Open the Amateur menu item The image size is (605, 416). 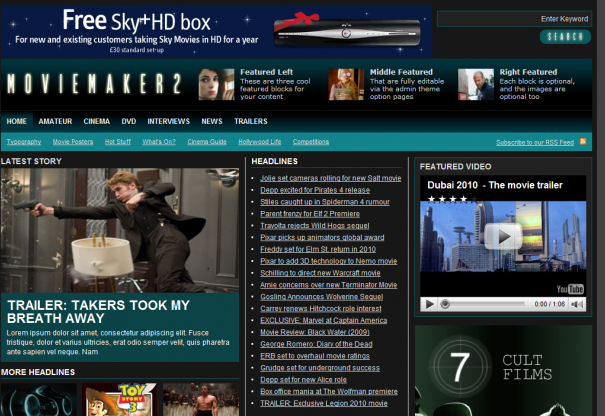55,121
